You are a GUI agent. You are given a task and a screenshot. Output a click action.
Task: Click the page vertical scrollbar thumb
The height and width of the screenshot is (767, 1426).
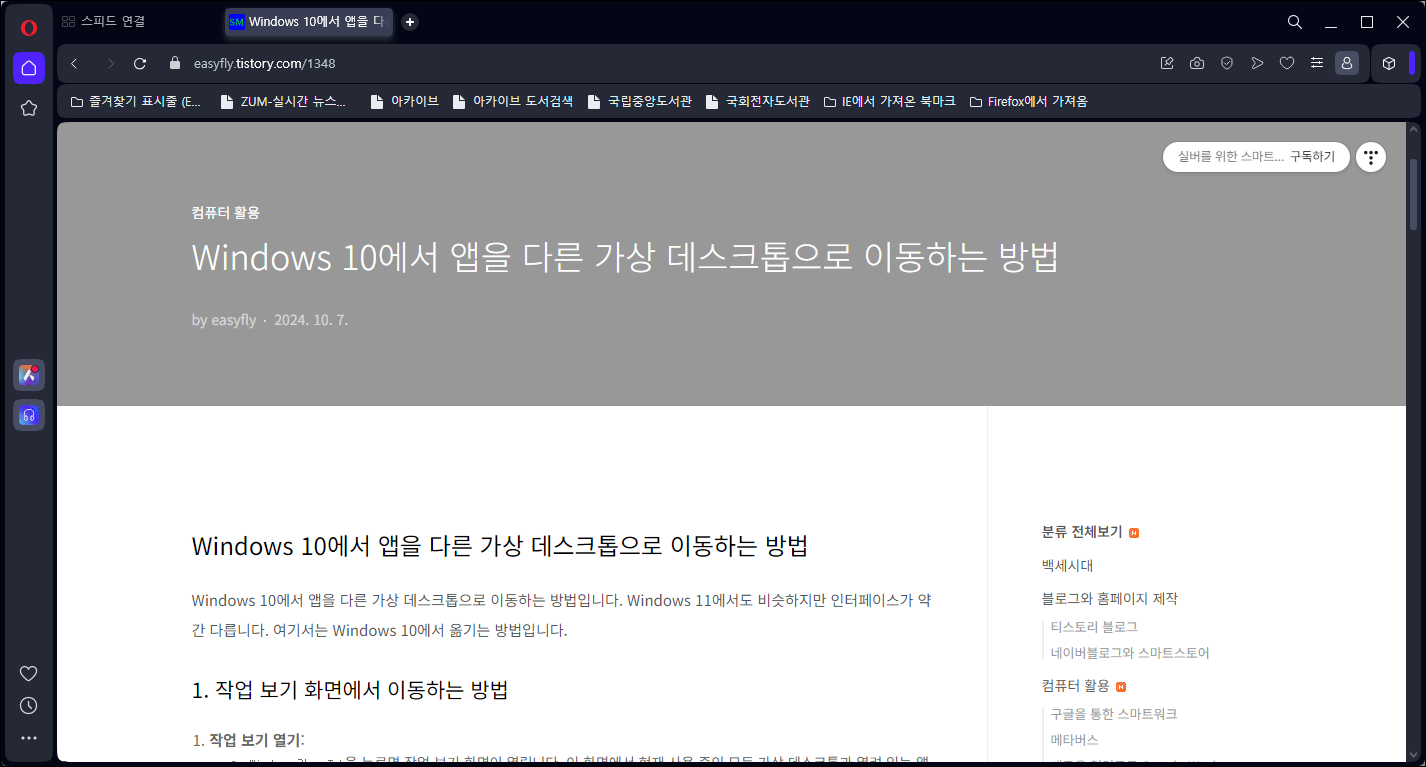coord(1413,195)
